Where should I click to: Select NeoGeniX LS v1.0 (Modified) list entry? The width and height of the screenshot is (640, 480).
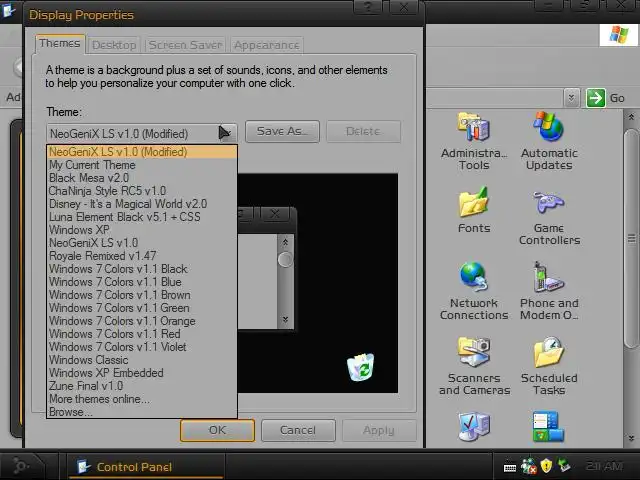click(x=142, y=152)
